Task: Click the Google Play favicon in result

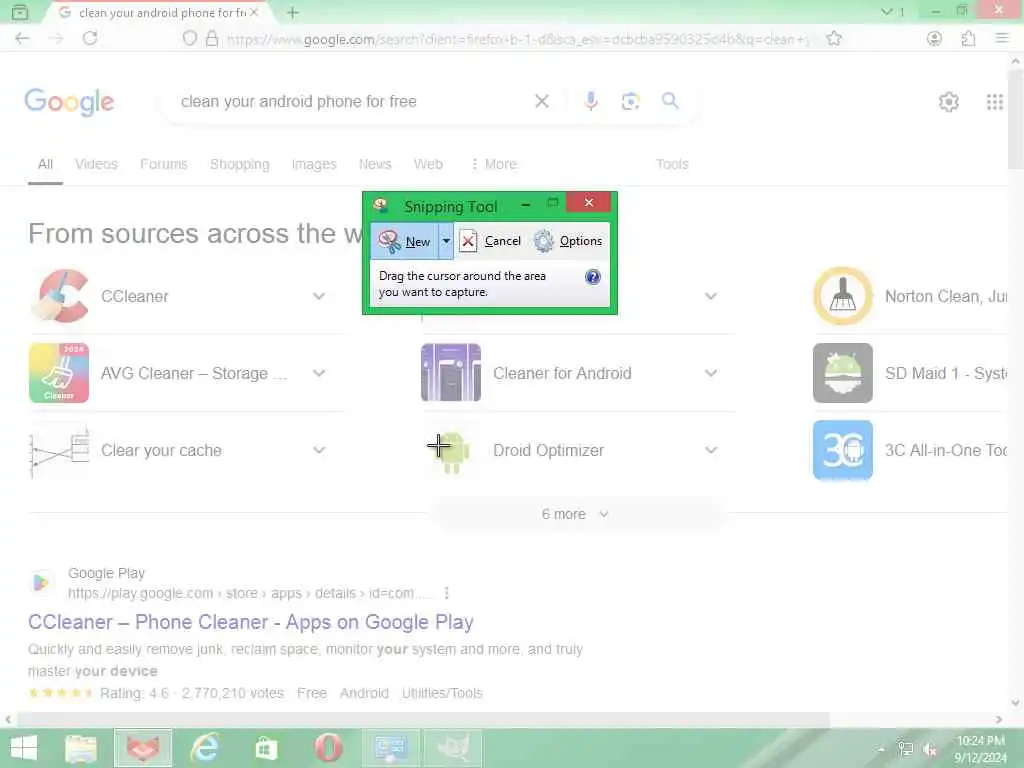Action: (x=40, y=582)
